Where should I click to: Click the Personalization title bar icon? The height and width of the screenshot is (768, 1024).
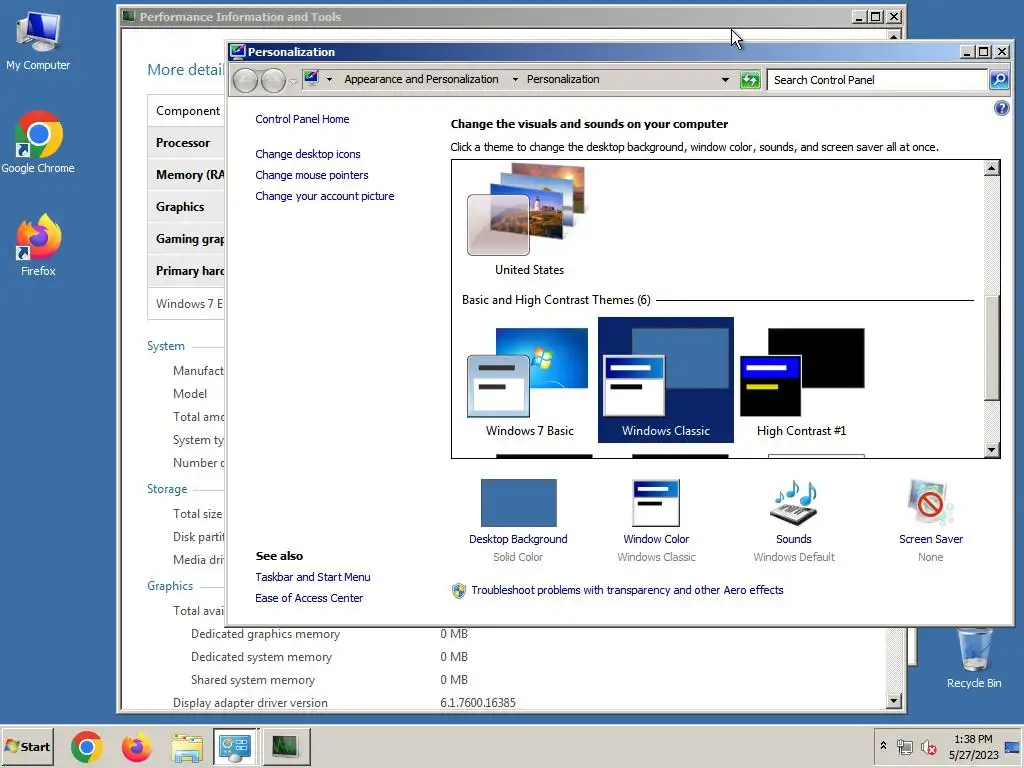pyautogui.click(x=238, y=52)
